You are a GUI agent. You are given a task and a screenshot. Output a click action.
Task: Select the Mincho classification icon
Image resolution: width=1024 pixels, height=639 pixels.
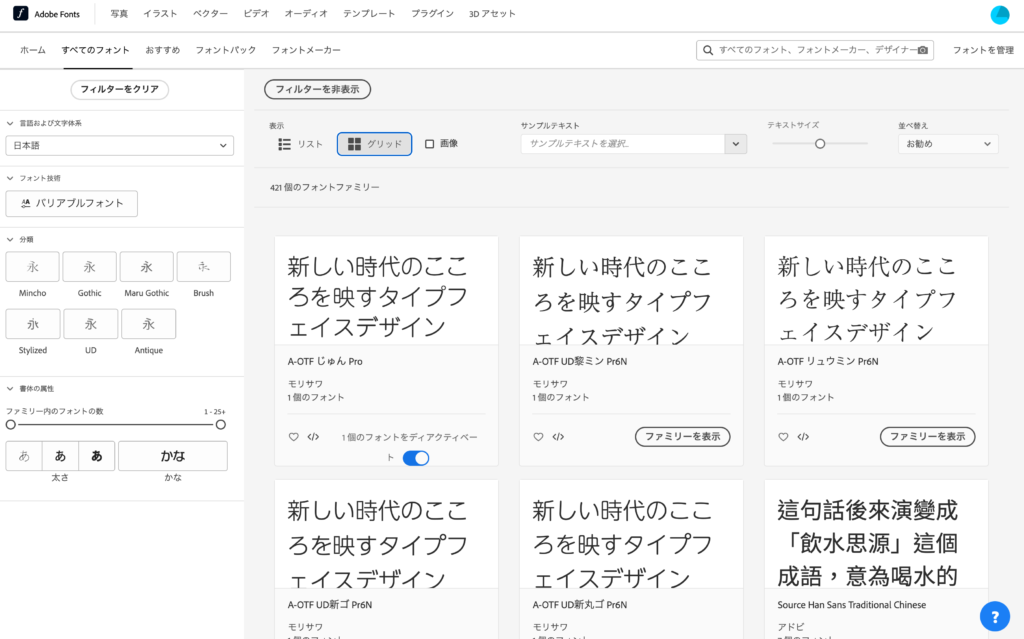click(33, 267)
